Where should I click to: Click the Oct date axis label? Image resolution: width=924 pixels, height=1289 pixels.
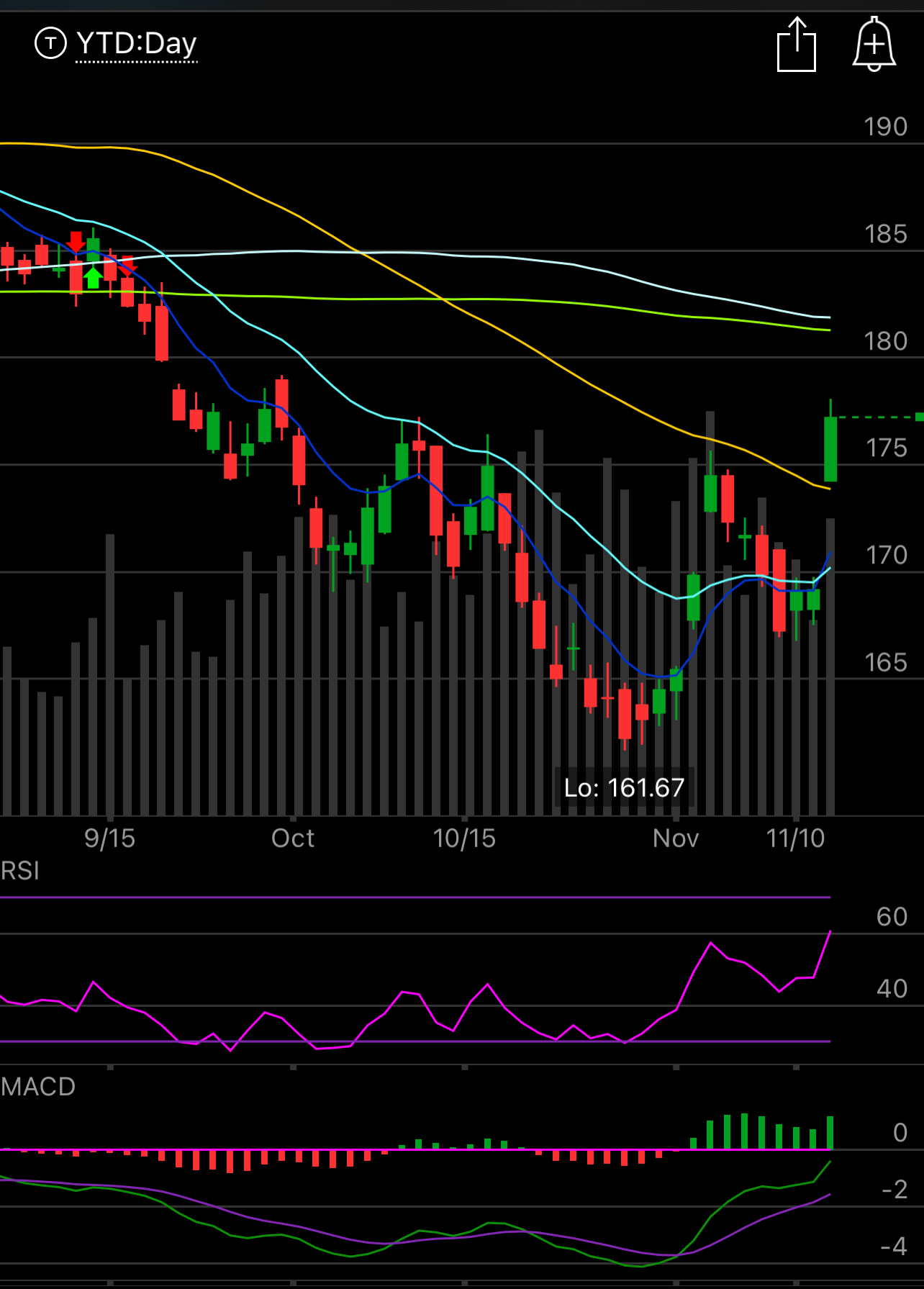(x=293, y=838)
